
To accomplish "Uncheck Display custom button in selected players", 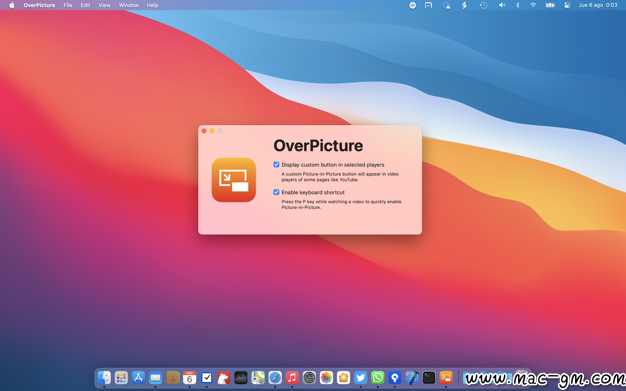I will (276, 165).
